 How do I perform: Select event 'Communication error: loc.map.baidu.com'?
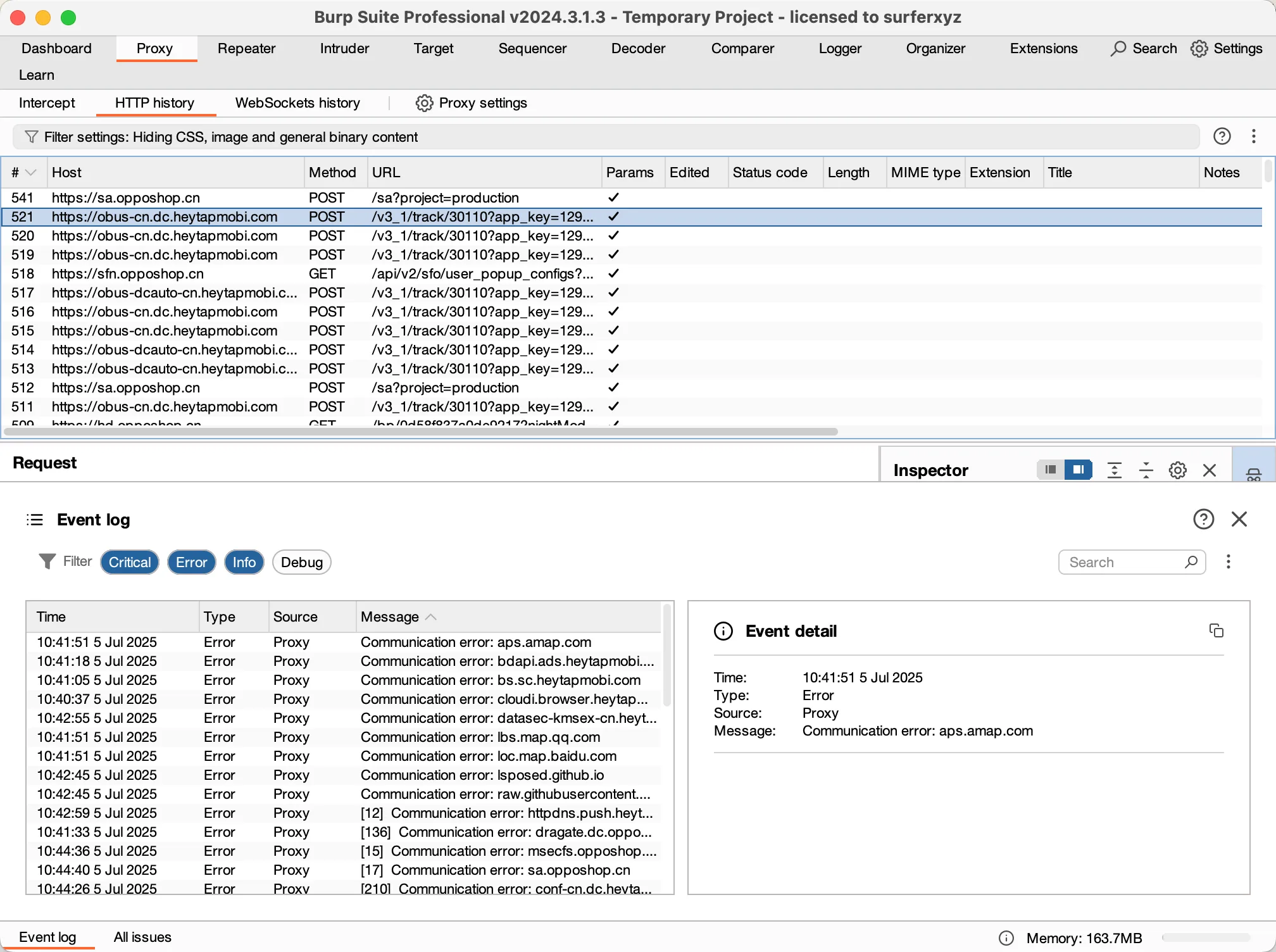[x=344, y=756]
